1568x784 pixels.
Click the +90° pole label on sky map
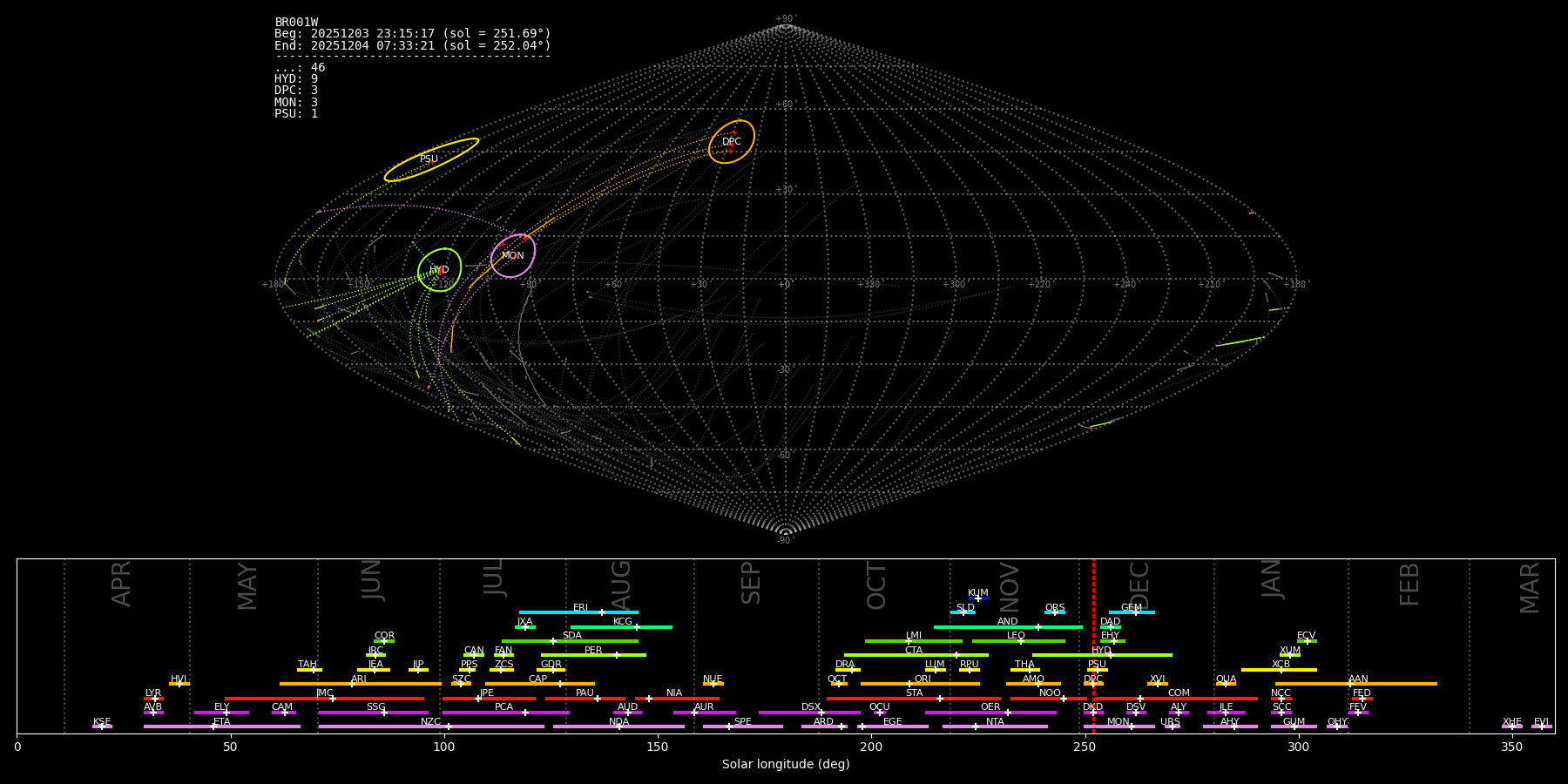click(x=786, y=19)
